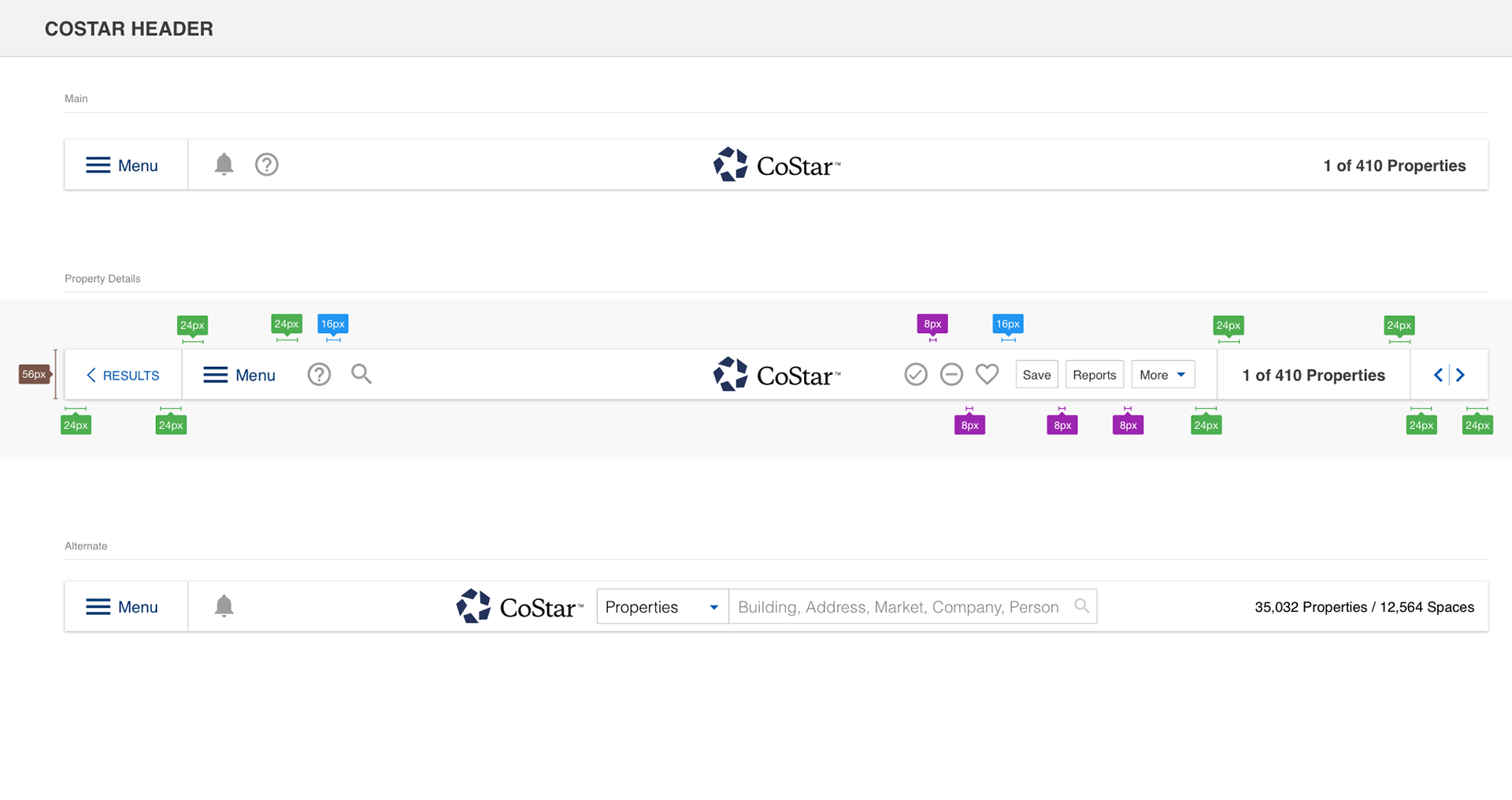Go to next property with right chevron
Image resolution: width=1512 pixels, height=800 pixels.
[1460, 375]
